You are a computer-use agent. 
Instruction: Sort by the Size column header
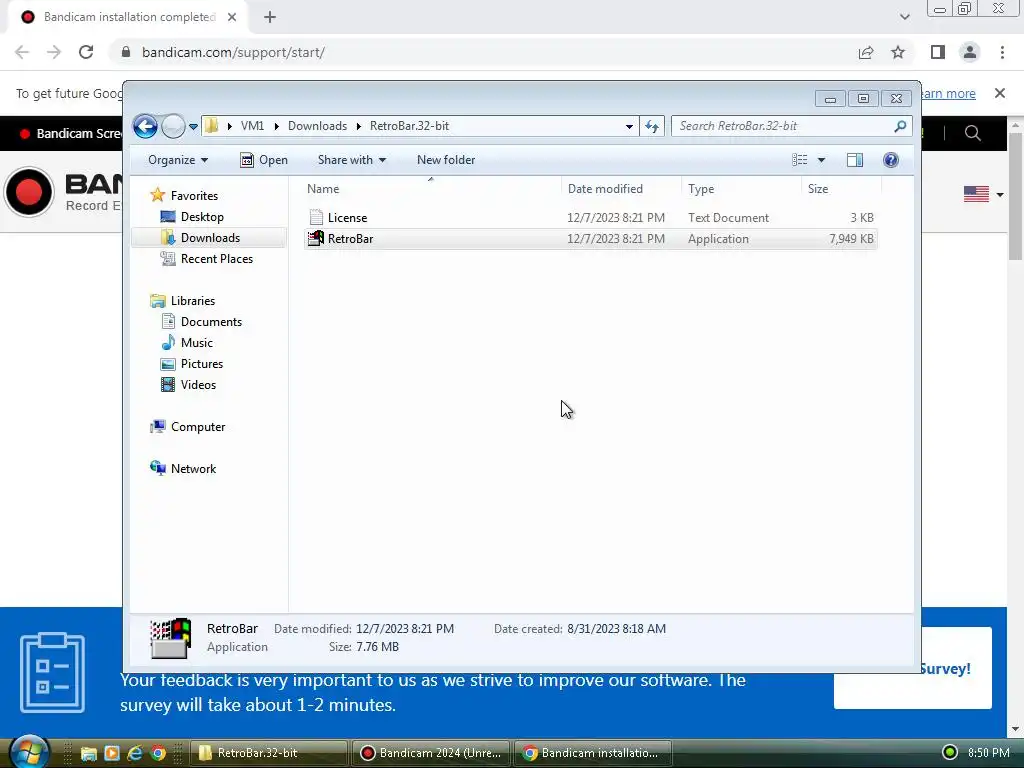pos(841,189)
